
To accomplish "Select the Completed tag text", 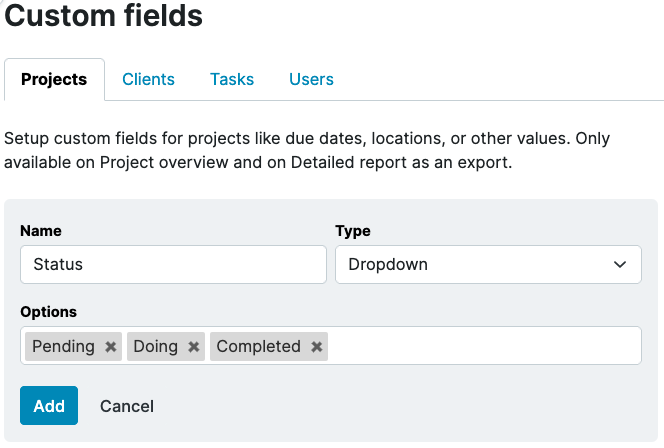I will [258, 346].
